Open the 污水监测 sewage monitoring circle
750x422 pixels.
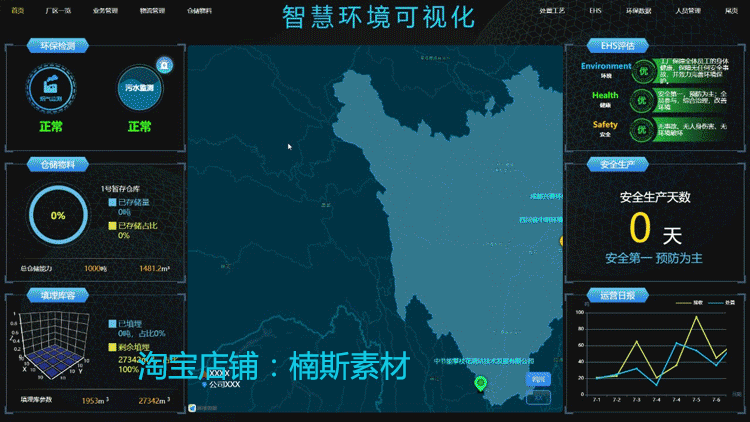click(139, 88)
